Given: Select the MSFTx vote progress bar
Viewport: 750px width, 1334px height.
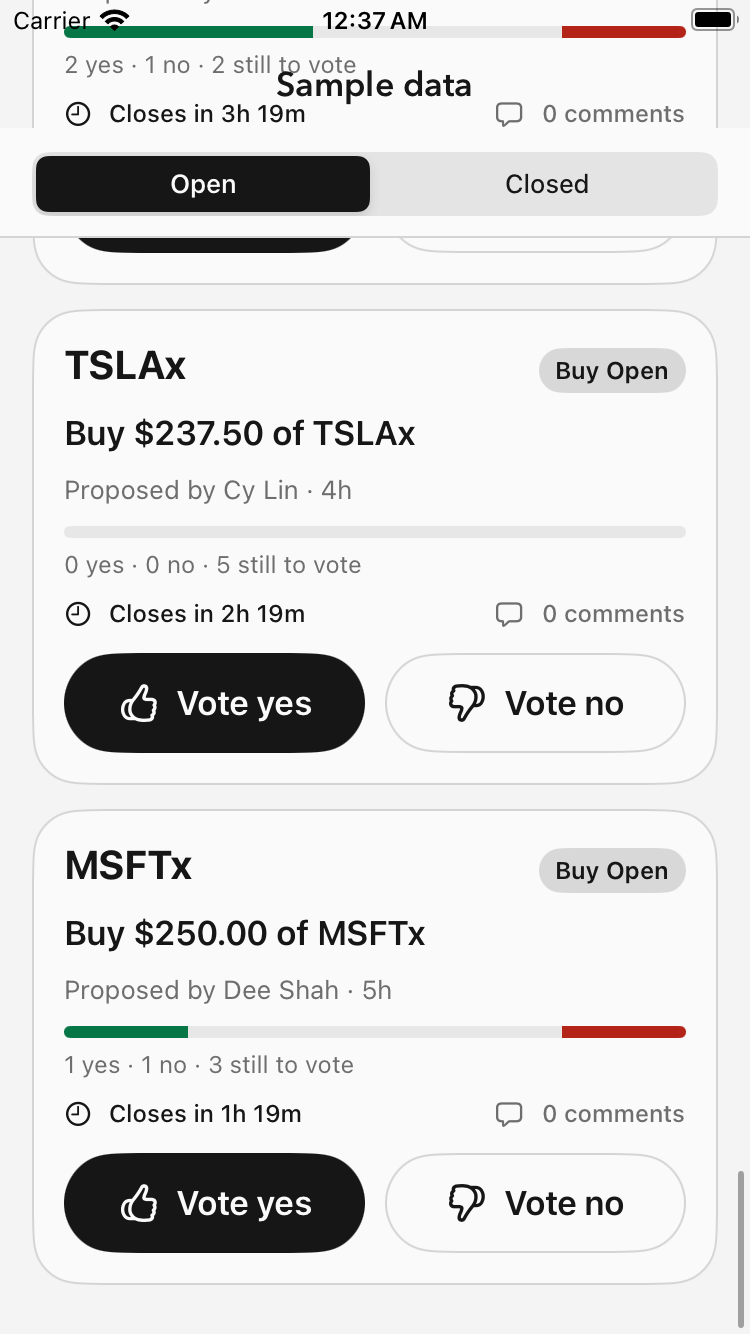Looking at the screenshot, I should pos(375,1032).
